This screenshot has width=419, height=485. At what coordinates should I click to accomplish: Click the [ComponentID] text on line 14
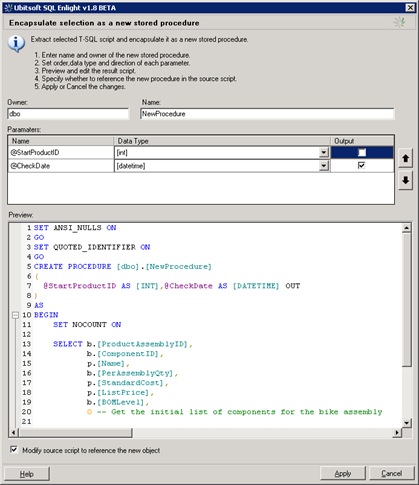click(128, 354)
